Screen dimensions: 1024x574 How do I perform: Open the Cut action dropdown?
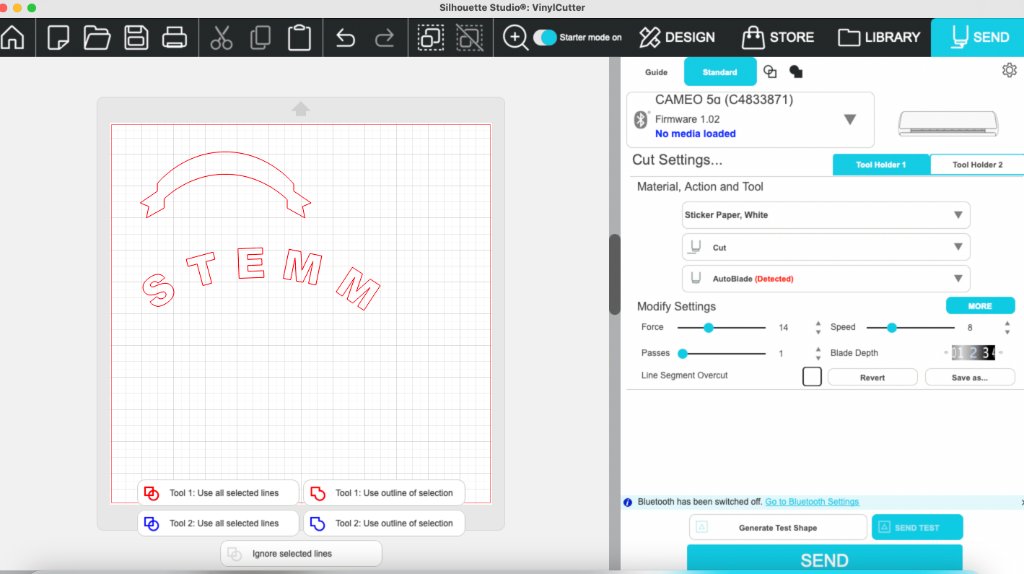tap(825, 247)
